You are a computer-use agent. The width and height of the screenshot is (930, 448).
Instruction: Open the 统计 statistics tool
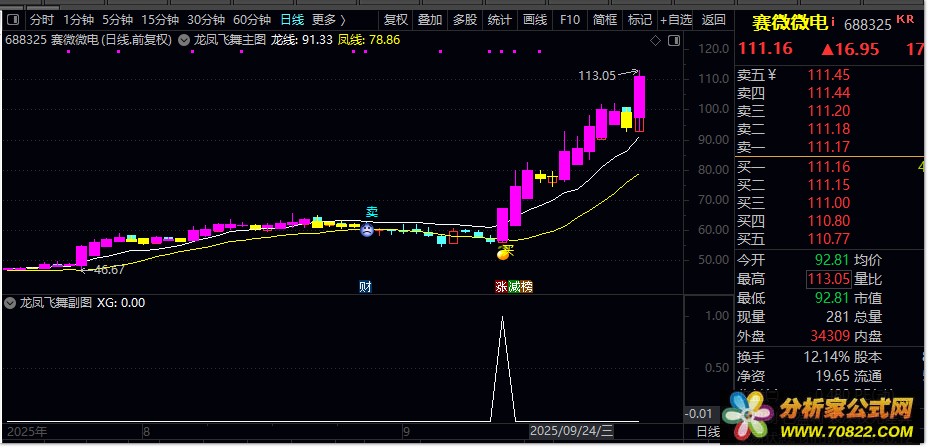499,20
